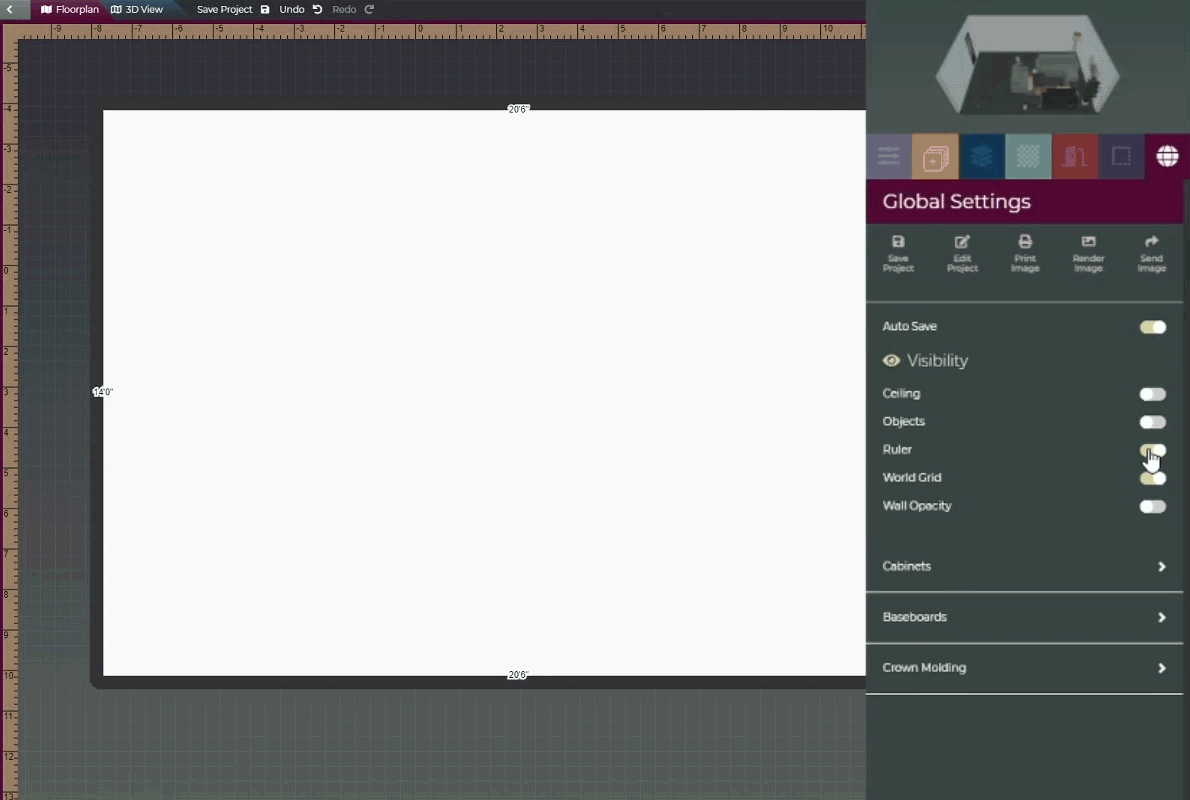1190x800 pixels.
Task: Click the Print Image printer icon
Action: [x=1025, y=242]
